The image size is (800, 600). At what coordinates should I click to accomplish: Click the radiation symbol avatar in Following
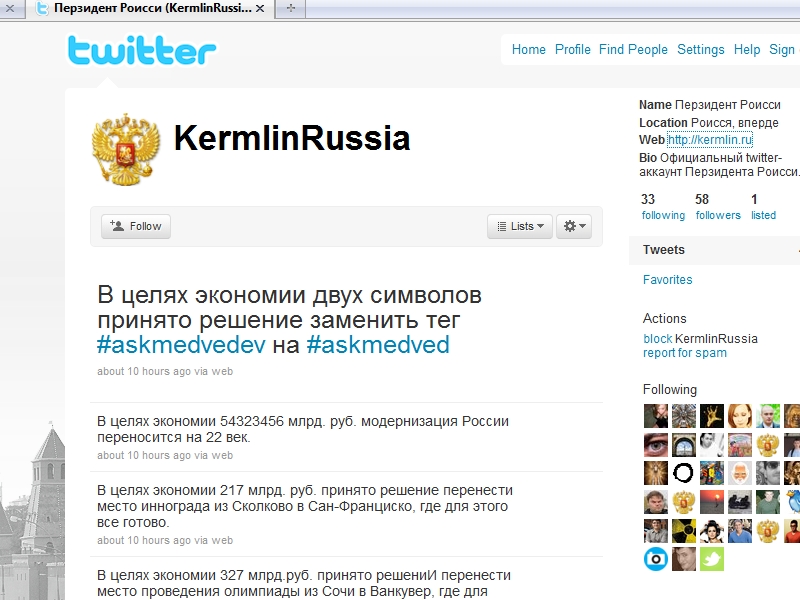click(684, 531)
